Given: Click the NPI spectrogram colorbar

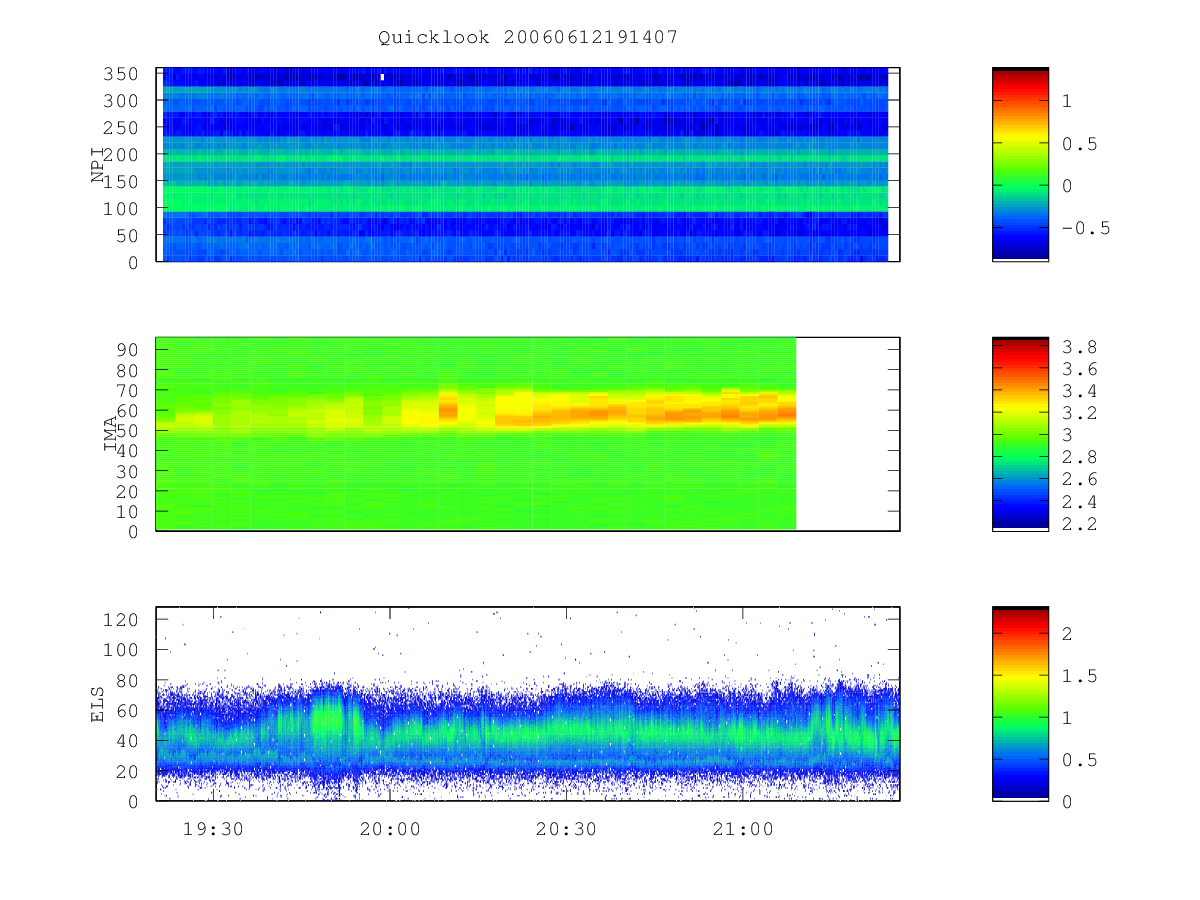Looking at the screenshot, I should (1020, 164).
